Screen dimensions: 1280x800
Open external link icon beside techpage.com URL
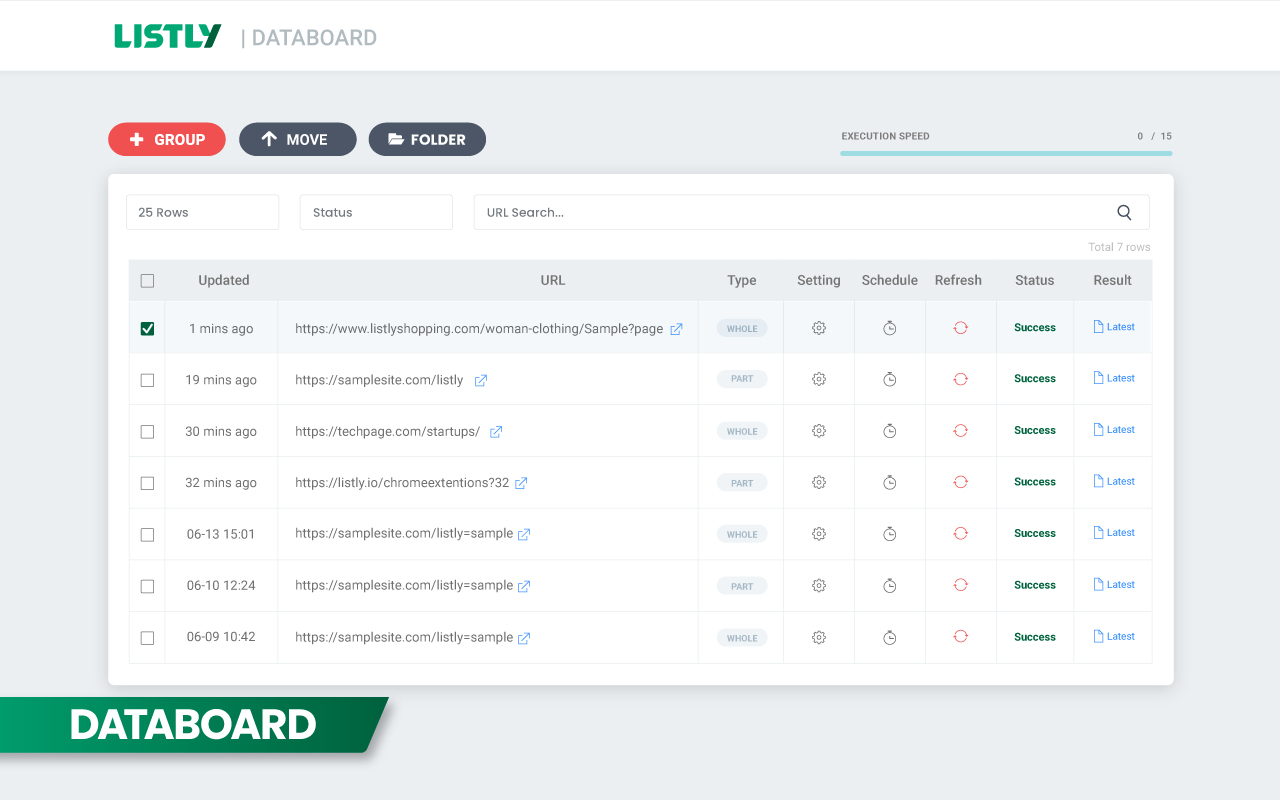pyautogui.click(x=496, y=432)
